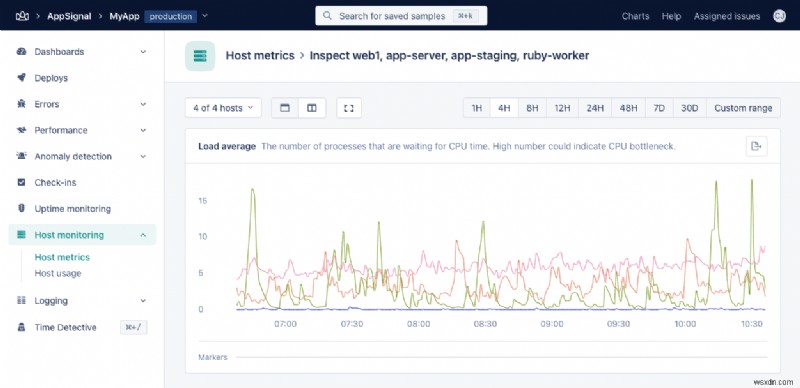This screenshot has width=800, height=388.
Task: Click the Host monitoring server icon
Action: [21, 235]
